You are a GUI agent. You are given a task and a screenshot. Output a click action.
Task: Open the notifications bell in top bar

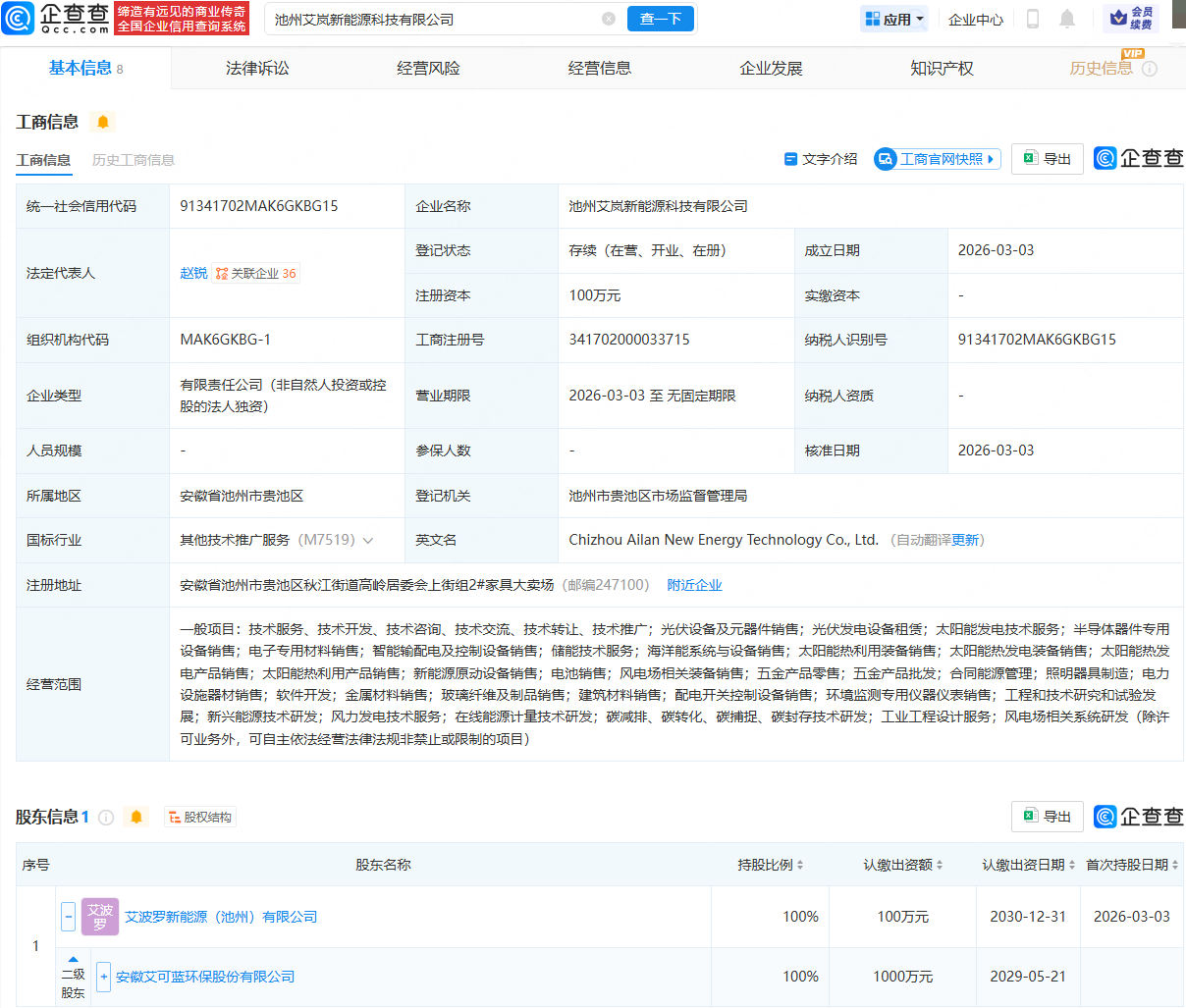[1067, 19]
